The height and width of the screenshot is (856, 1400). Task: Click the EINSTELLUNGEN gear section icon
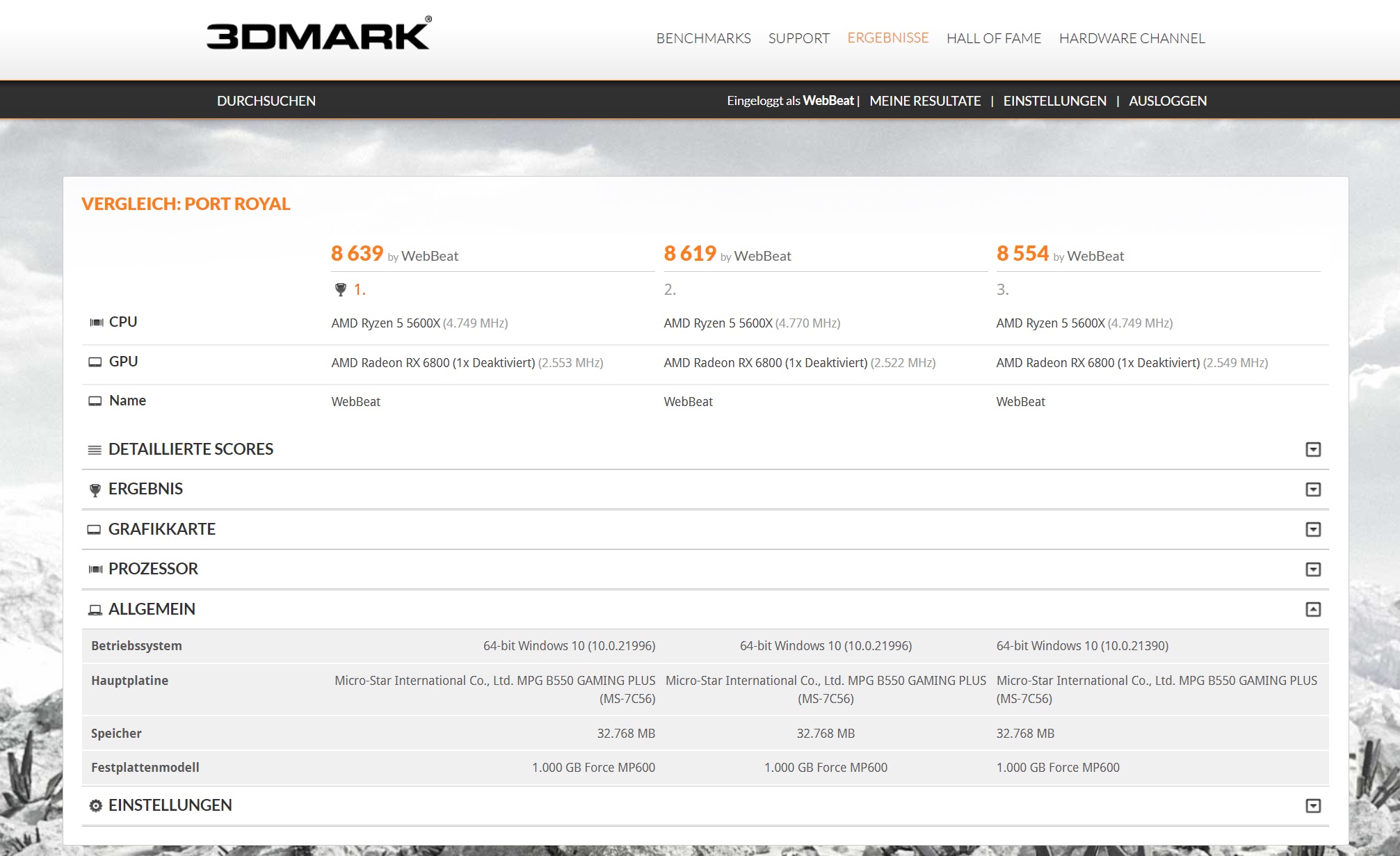point(95,805)
